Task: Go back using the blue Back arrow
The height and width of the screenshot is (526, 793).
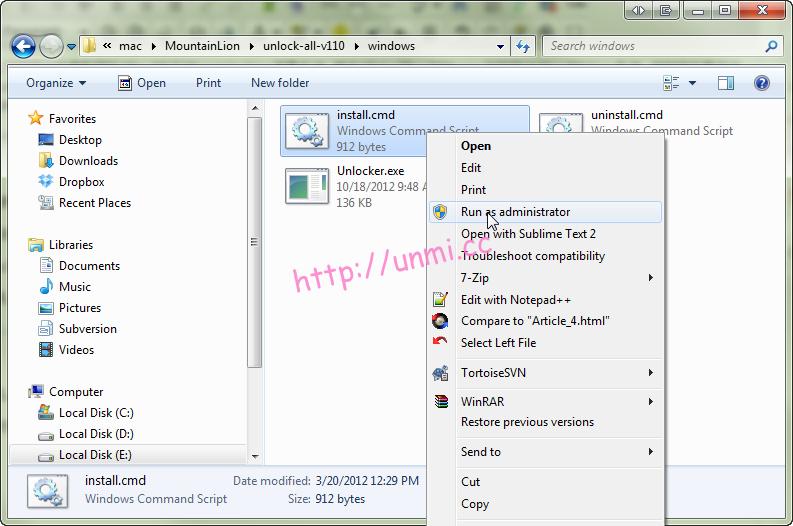Action: tap(23, 47)
